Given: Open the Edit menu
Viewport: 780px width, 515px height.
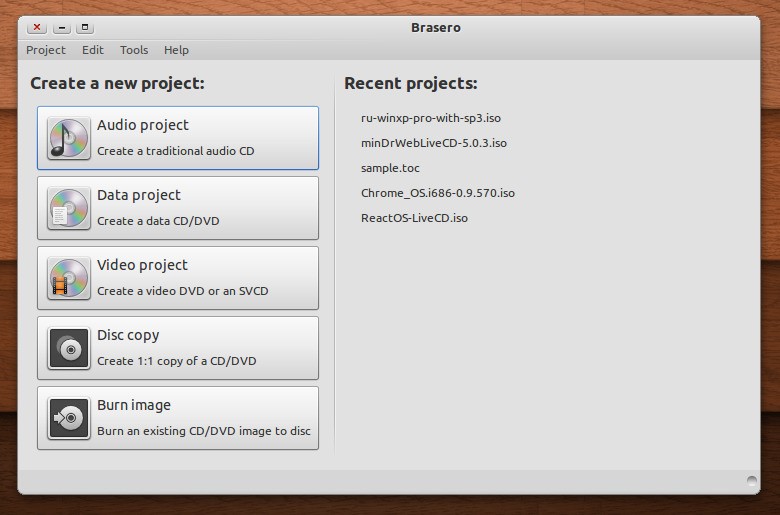Looking at the screenshot, I should pyautogui.click(x=93, y=50).
